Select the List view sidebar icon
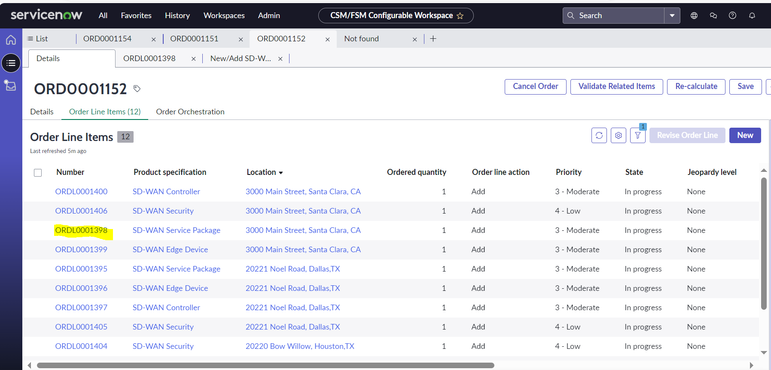The height and width of the screenshot is (370, 771). pyautogui.click(x=11, y=63)
